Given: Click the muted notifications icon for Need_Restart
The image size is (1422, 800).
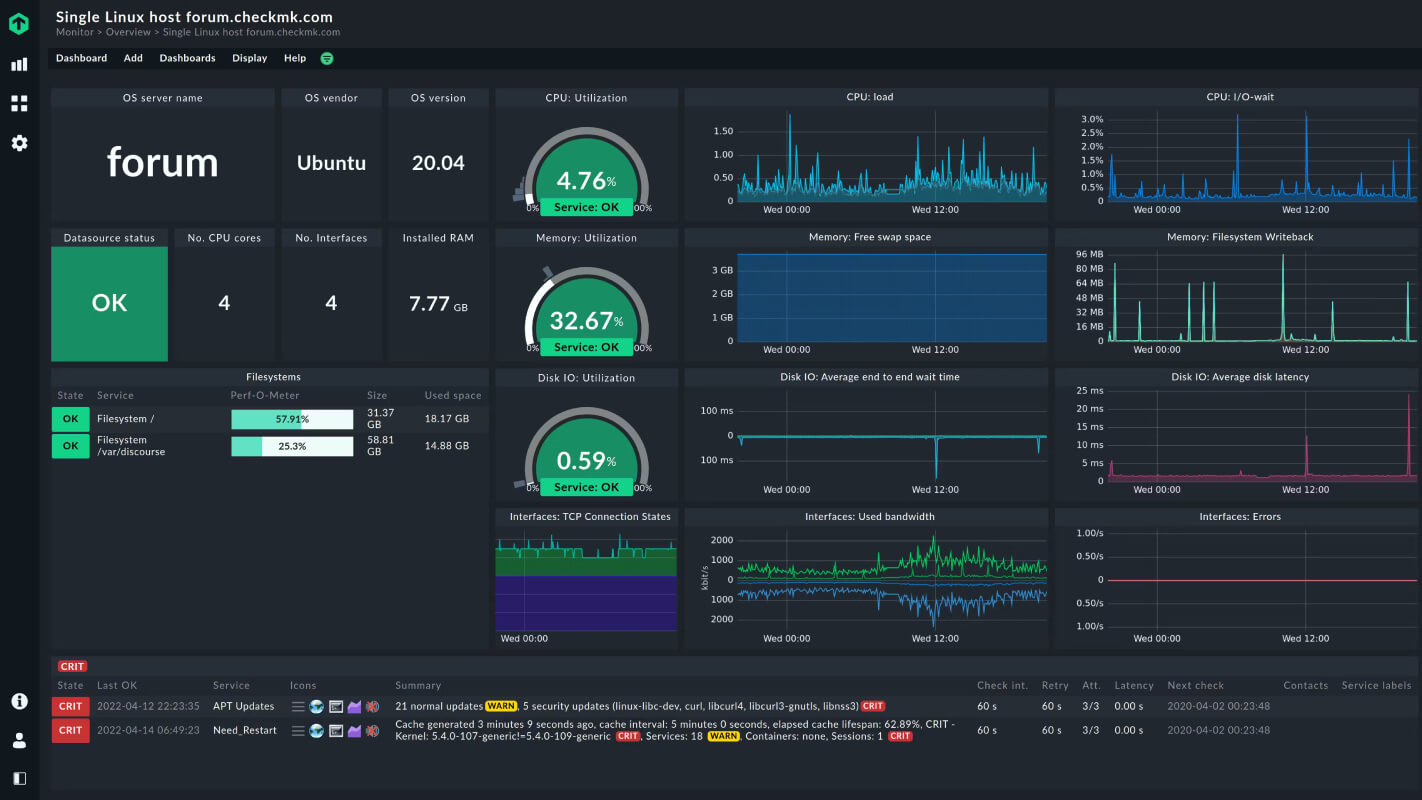Looking at the screenshot, I should pyautogui.click(x=372, y=731).
